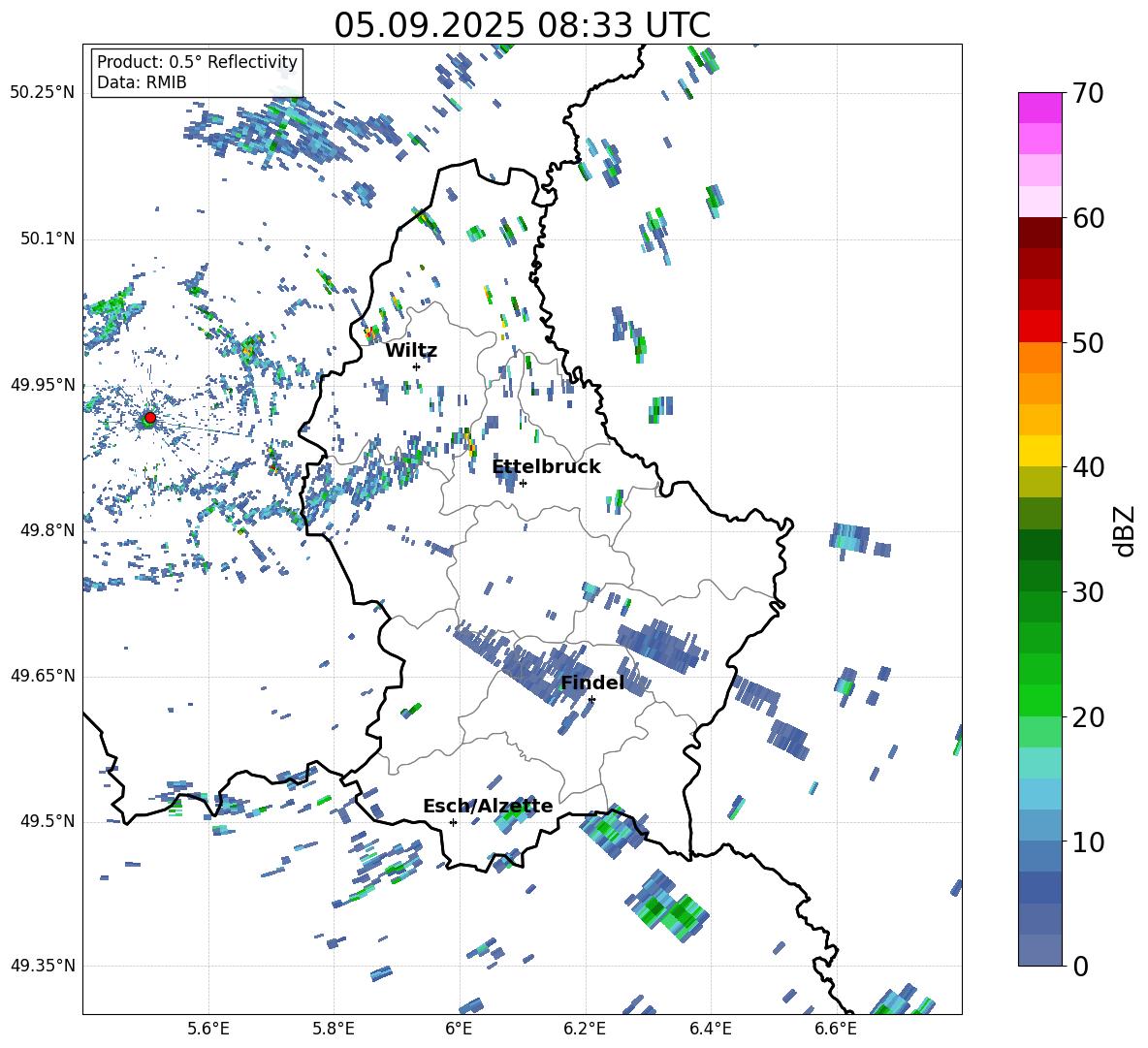Click the dark green 32-35 dBZ colorbar swatch

[1039, 545]
